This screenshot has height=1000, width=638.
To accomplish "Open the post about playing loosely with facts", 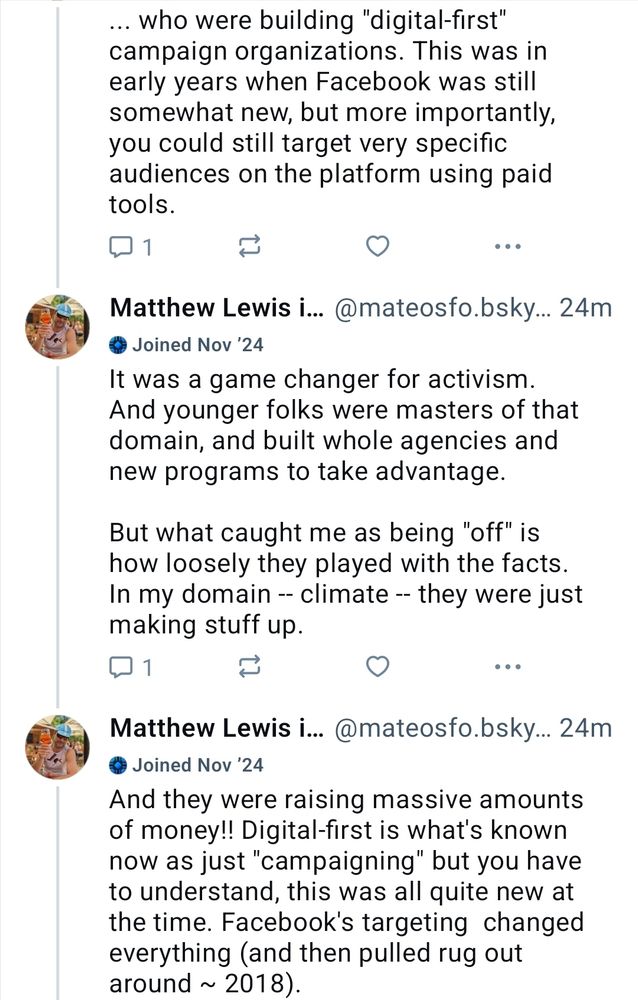I will (345, 565).
